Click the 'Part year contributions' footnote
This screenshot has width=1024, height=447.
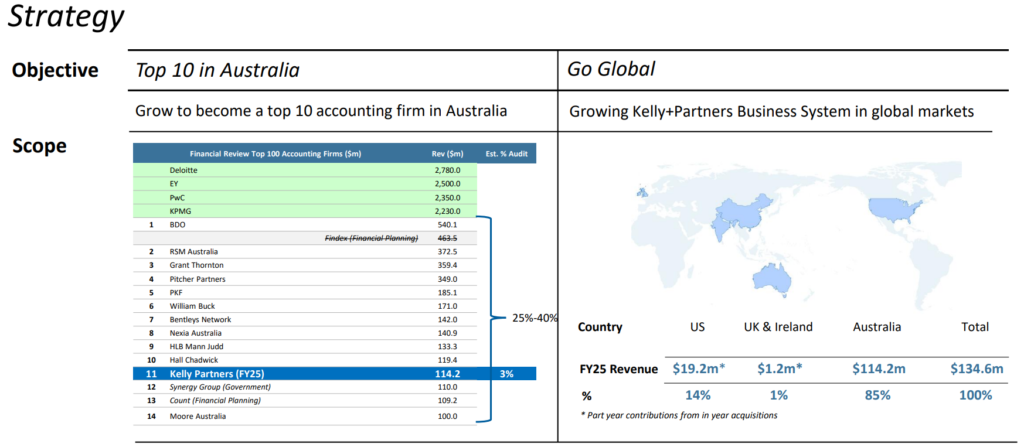(x=679, y=415)
